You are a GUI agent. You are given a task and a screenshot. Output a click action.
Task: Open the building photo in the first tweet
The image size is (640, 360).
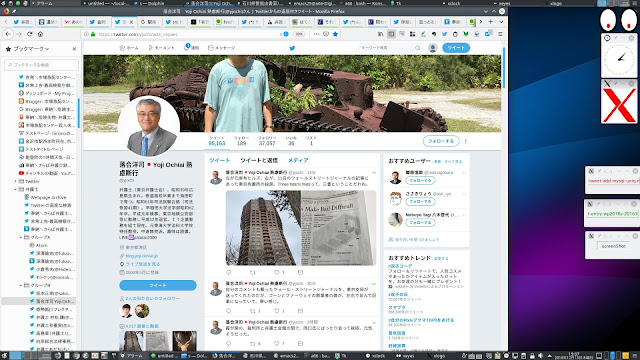(x=263, y=228)
